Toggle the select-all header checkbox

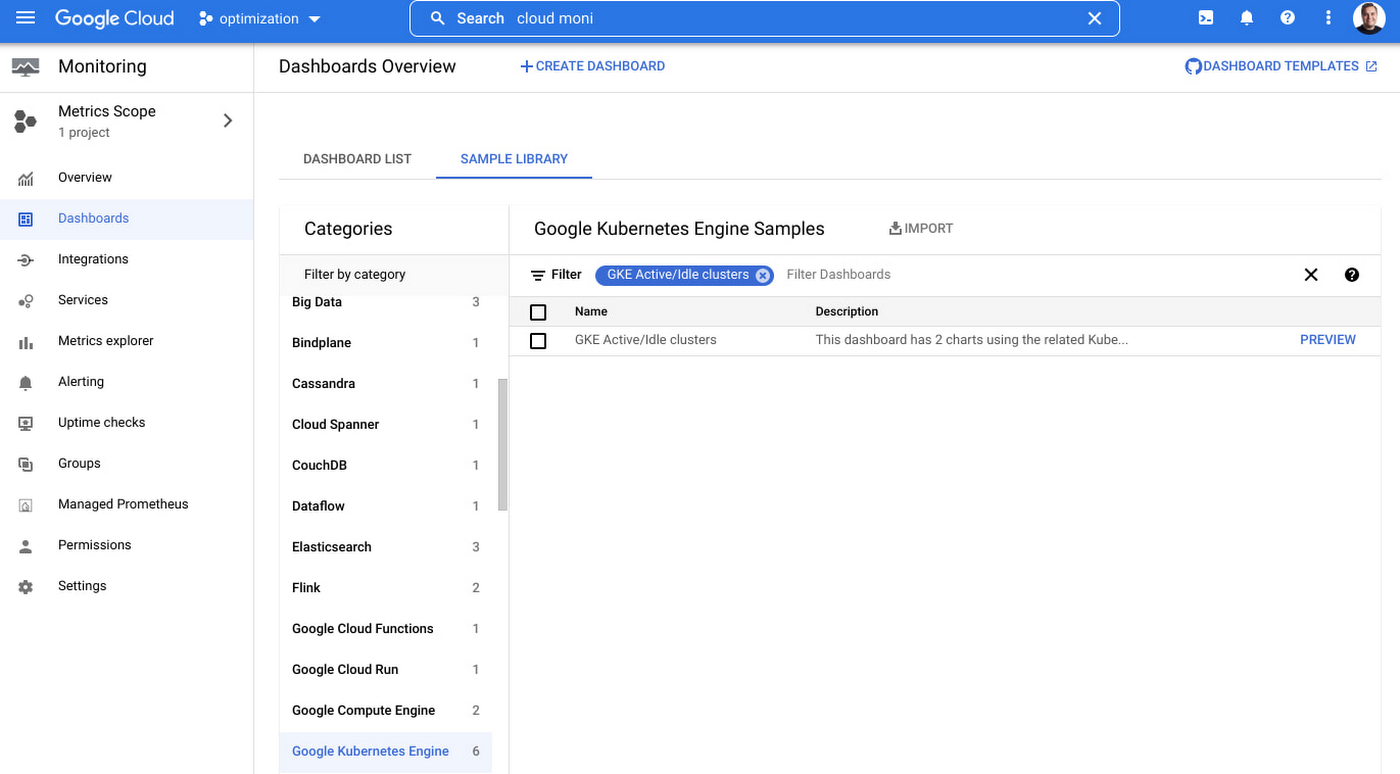[538, 312]
